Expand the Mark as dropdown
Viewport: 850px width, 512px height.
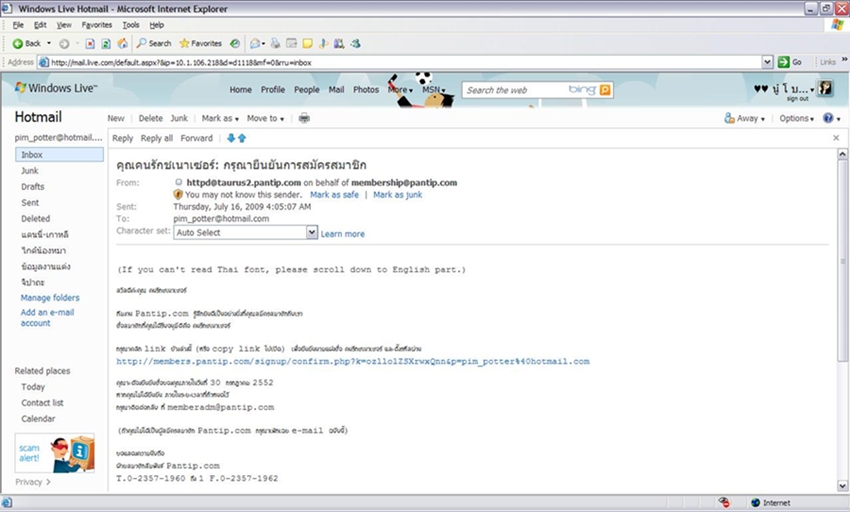pyautogui.click(x=220, y=118)
